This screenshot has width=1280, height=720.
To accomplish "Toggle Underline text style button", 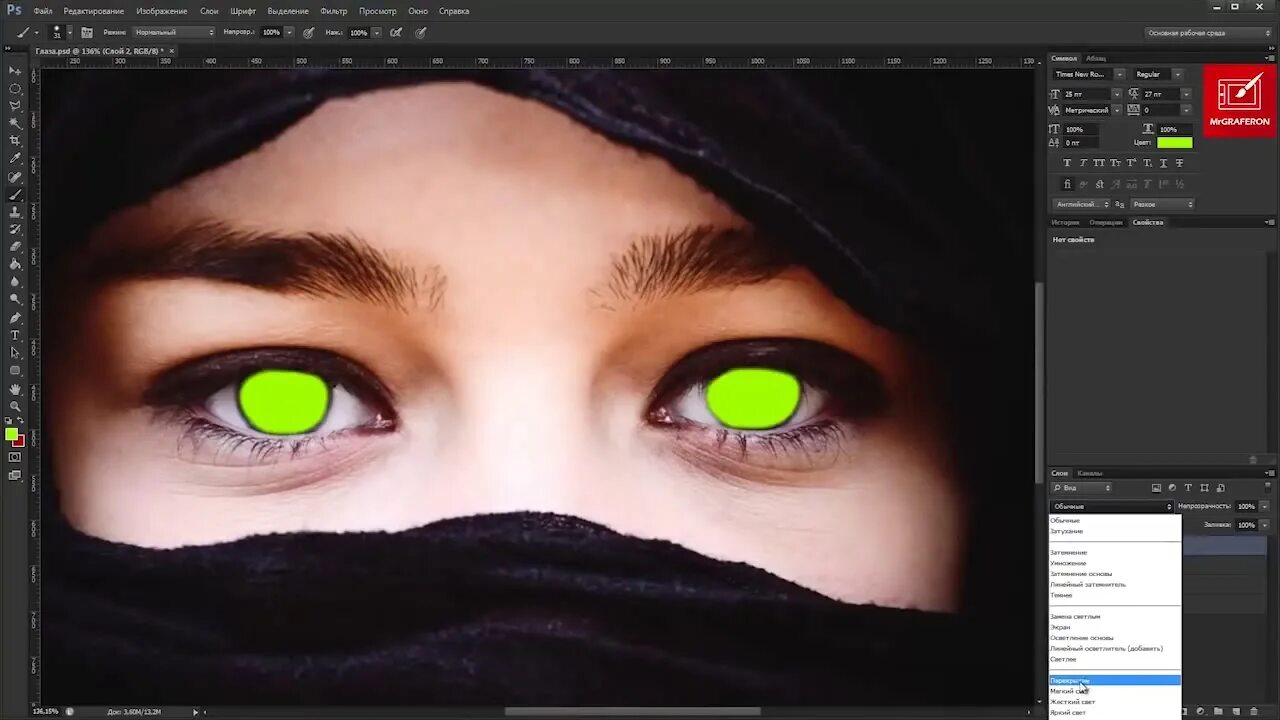I will coord(1164,163).
